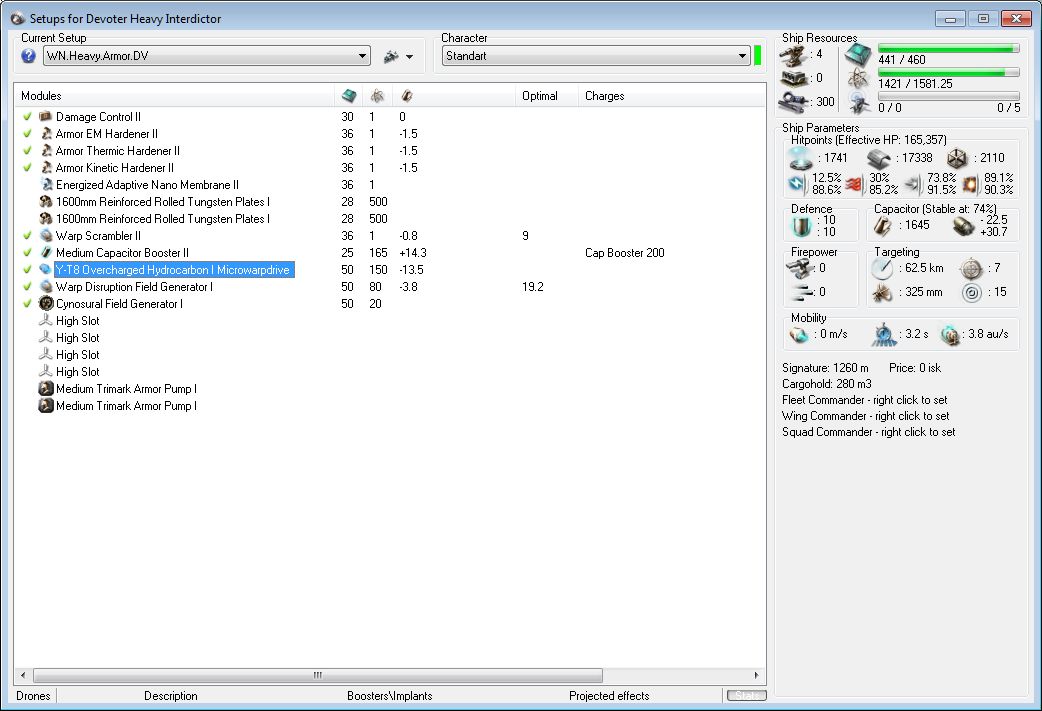Click the powergrid column header icon
This screenshot has height=711, width=1042.
click(377, 96)
